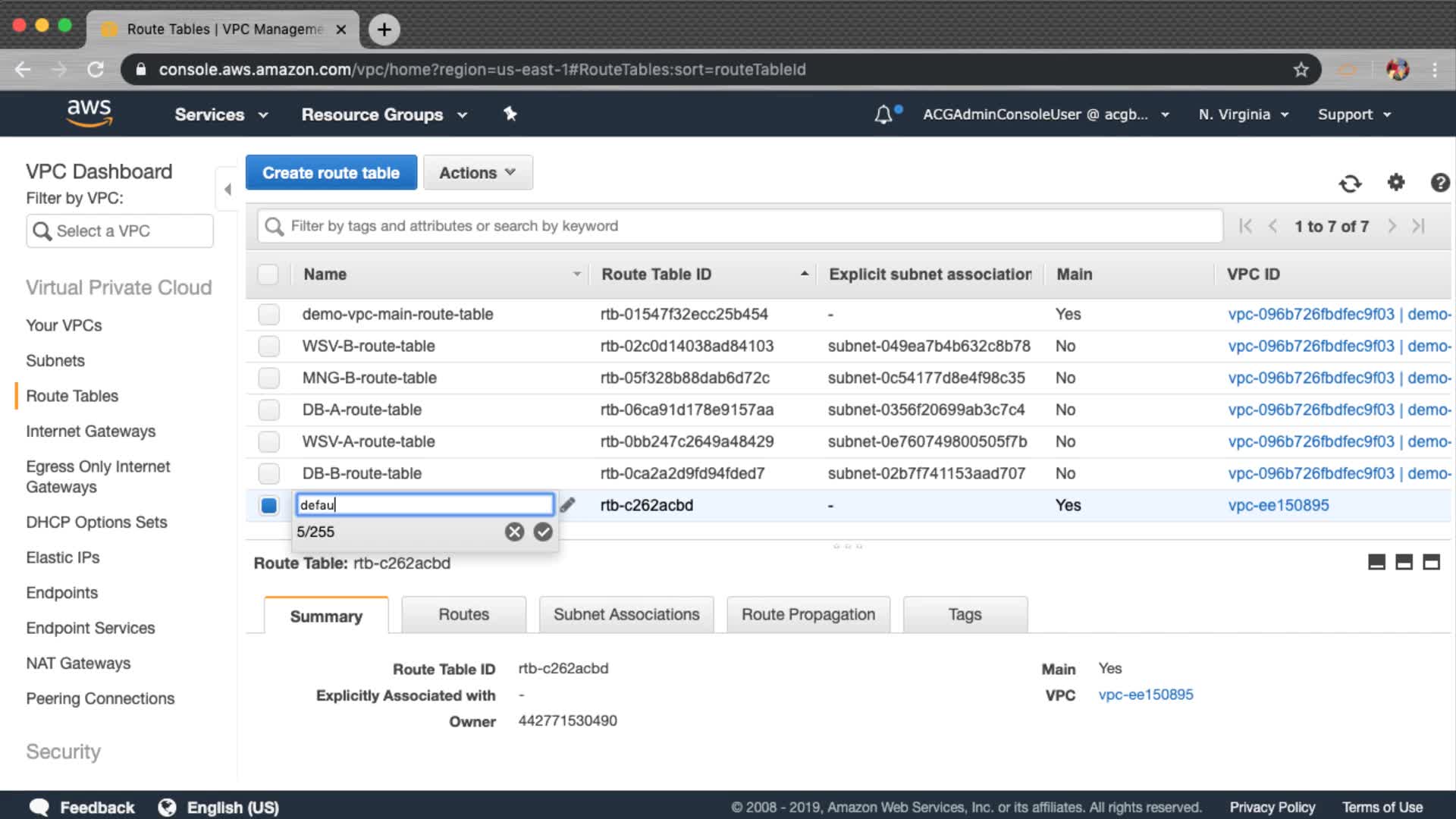Open the Actions dropdown
This screenshot has height=819, width=1456.
[478, 173]
